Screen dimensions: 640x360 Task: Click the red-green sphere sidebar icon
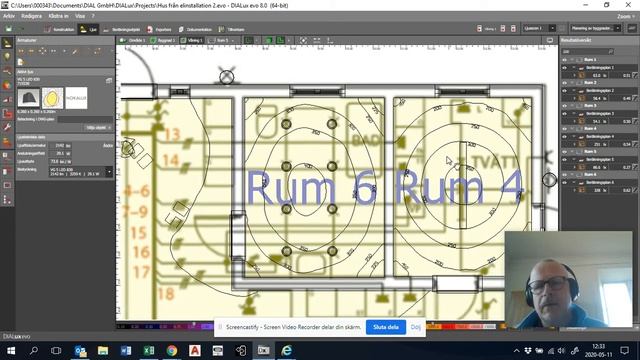pyautogui.click(x=7, y=85)
